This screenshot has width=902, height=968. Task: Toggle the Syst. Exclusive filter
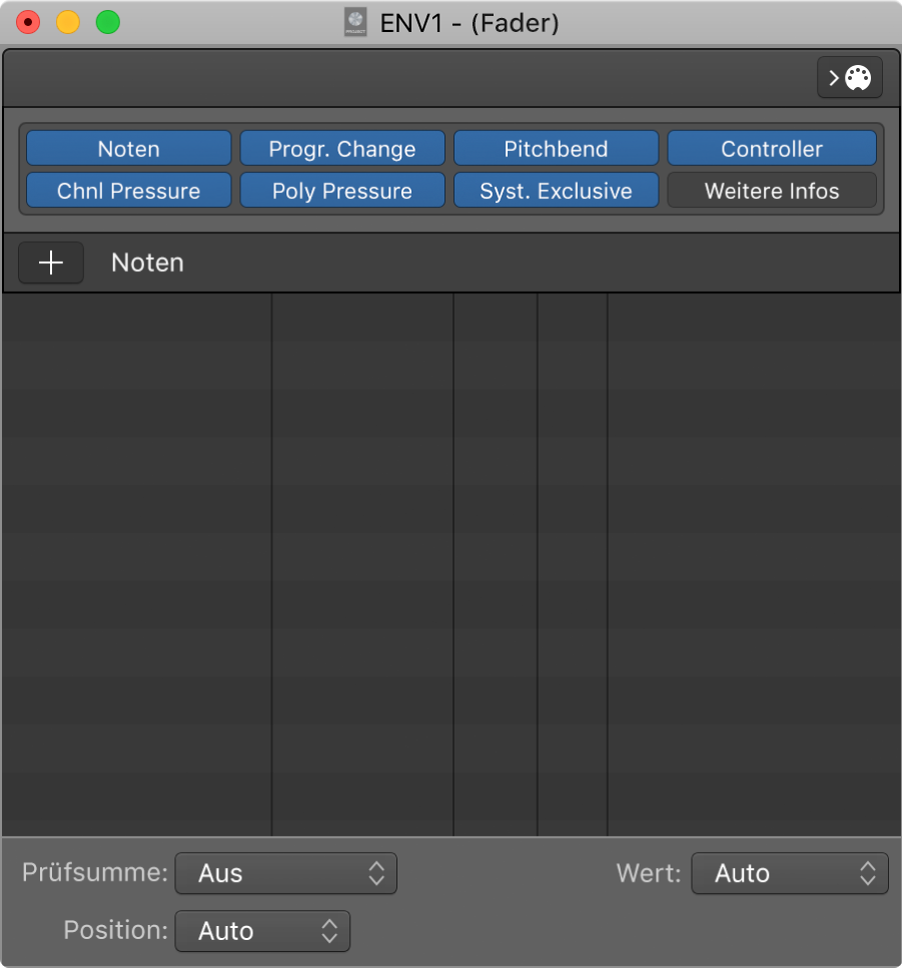tap(556, 191)
